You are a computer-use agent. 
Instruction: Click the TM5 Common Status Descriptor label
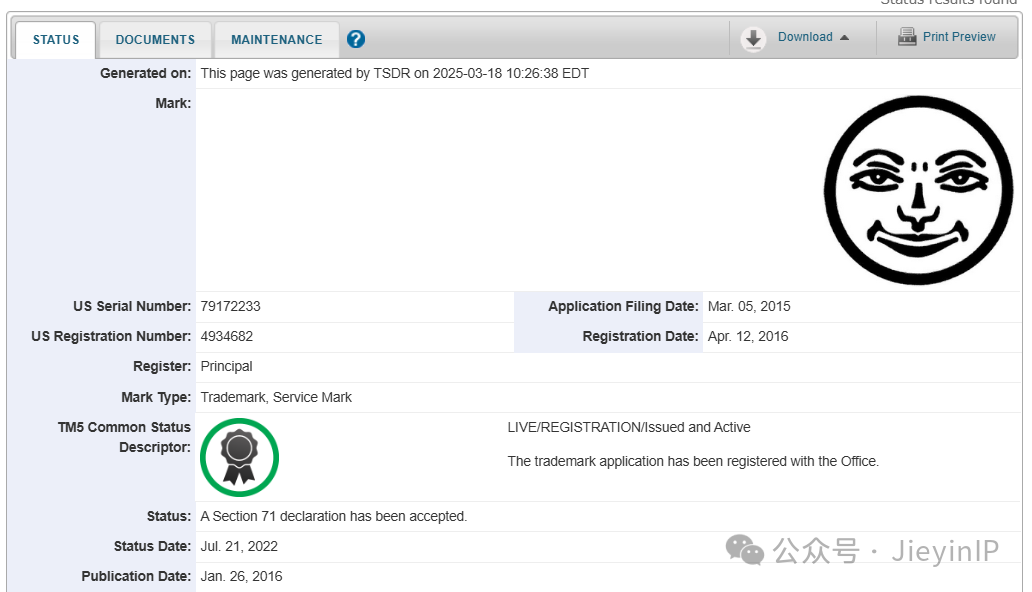[x=124, y=437]
